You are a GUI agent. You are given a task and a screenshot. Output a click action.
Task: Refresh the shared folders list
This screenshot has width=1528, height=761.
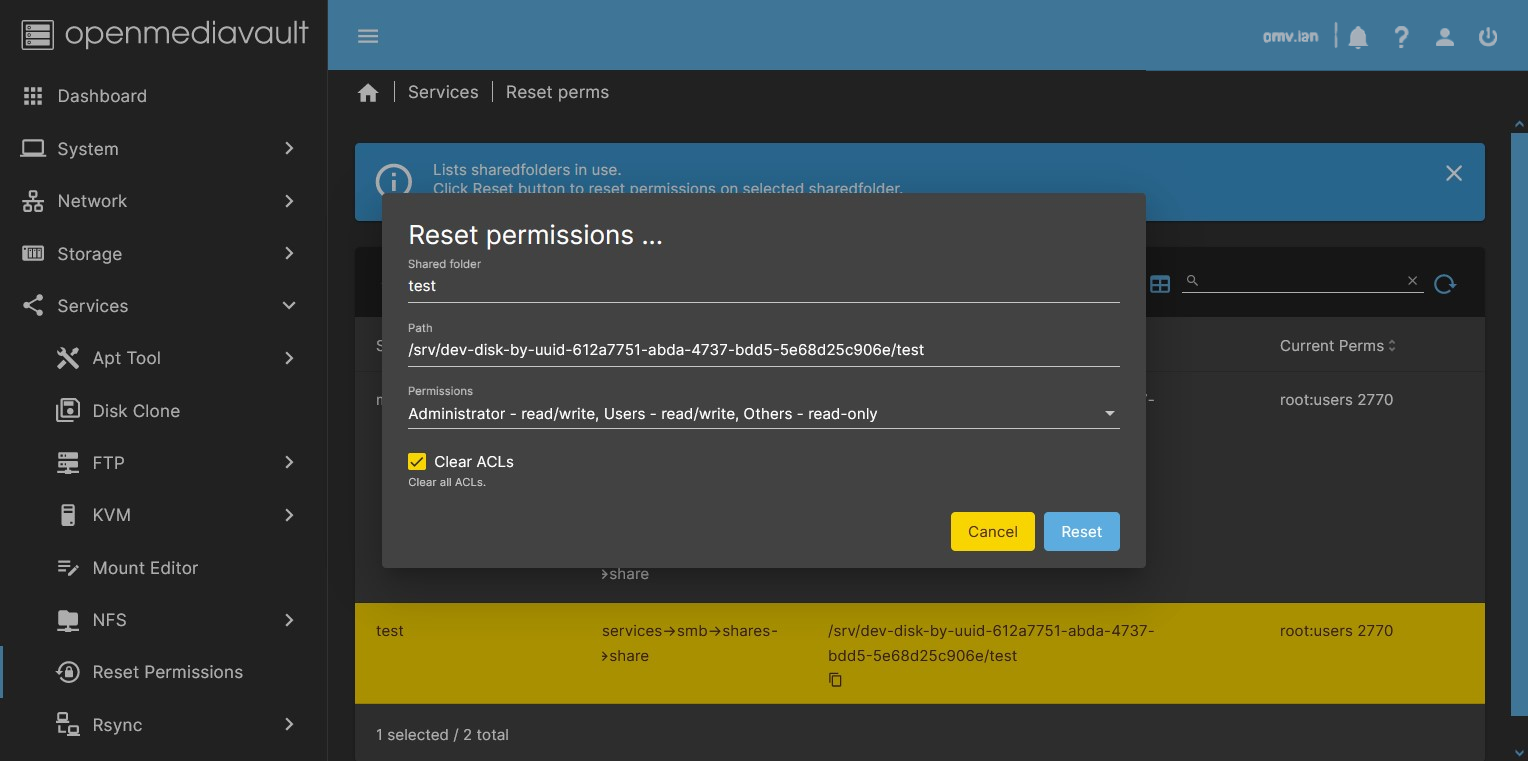point(1444,284)
